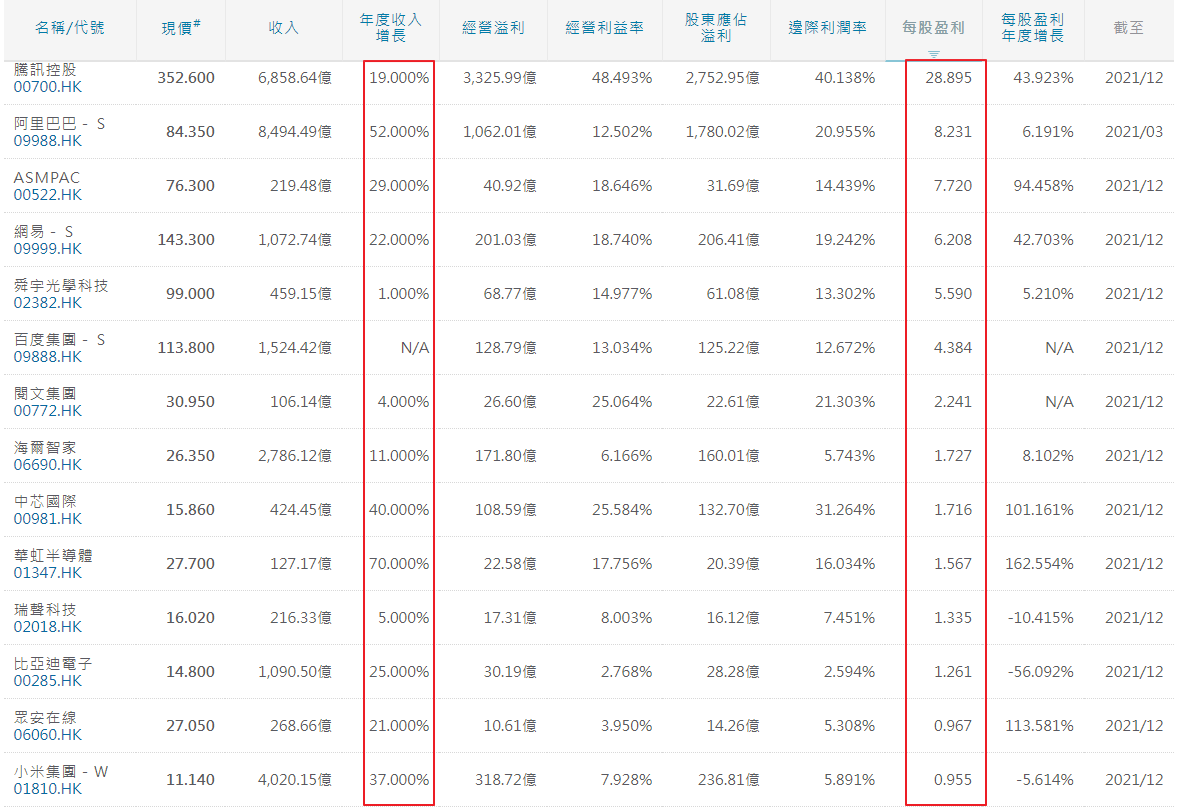Sort by 股東應佔溢利 column header
The height and width of the screenshot is (812, 1183).
click(716, 28)
